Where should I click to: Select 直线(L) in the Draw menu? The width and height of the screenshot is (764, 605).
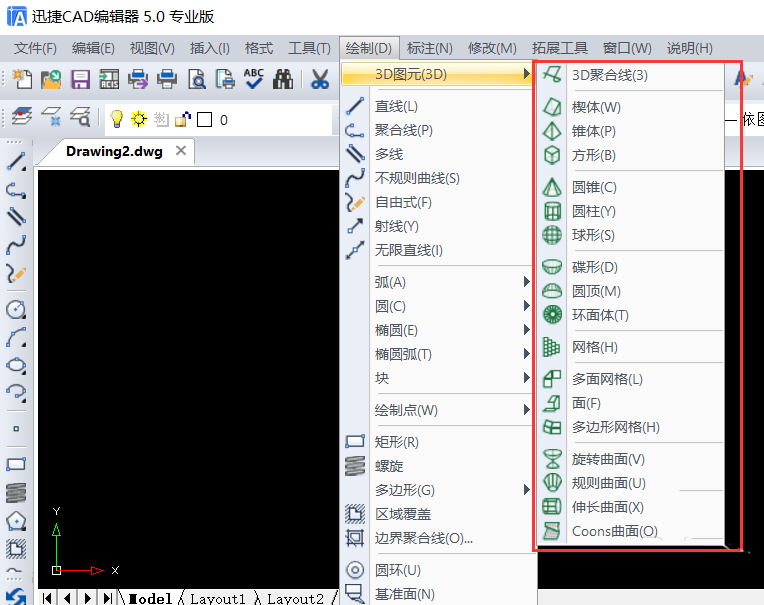coord(437,106)
